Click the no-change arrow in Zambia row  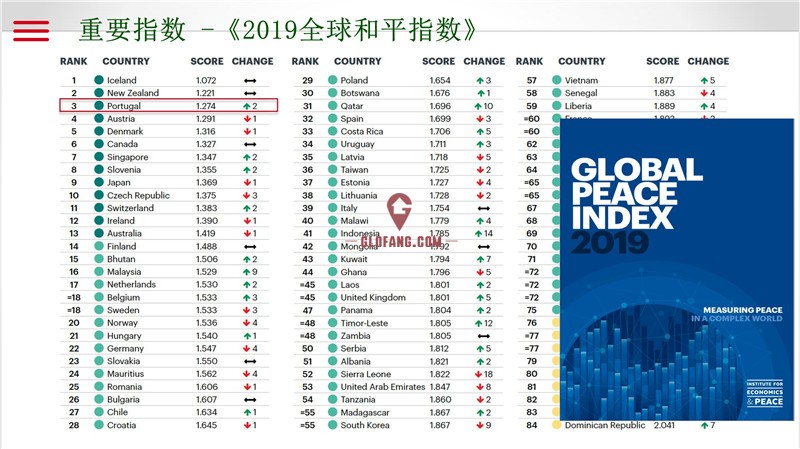pyautogui.click(x=484, y=336)
